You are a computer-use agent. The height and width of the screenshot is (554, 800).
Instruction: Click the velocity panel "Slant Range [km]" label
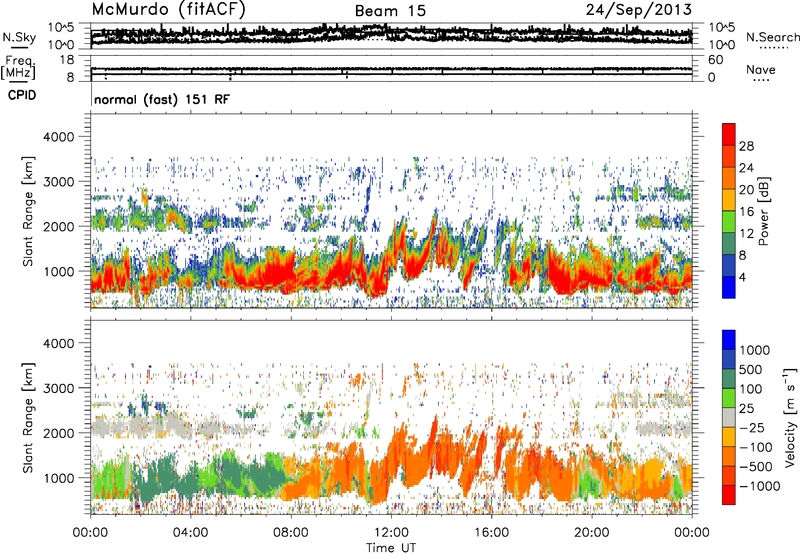pyautogui.click(x=28, y=417)
